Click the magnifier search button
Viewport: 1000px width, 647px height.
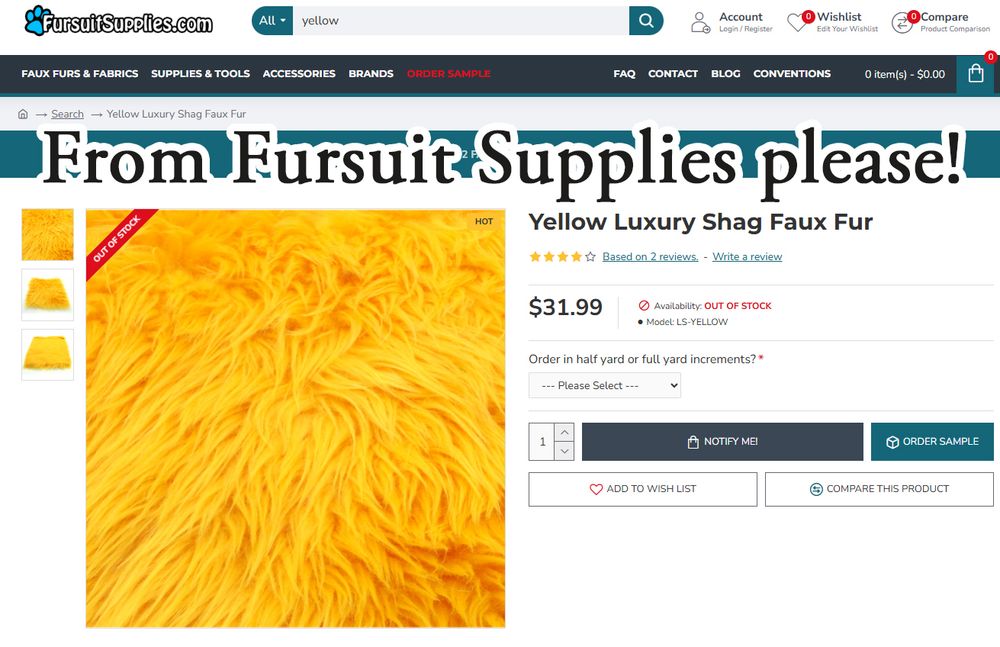pyautogui.click(x=645, y=20)
